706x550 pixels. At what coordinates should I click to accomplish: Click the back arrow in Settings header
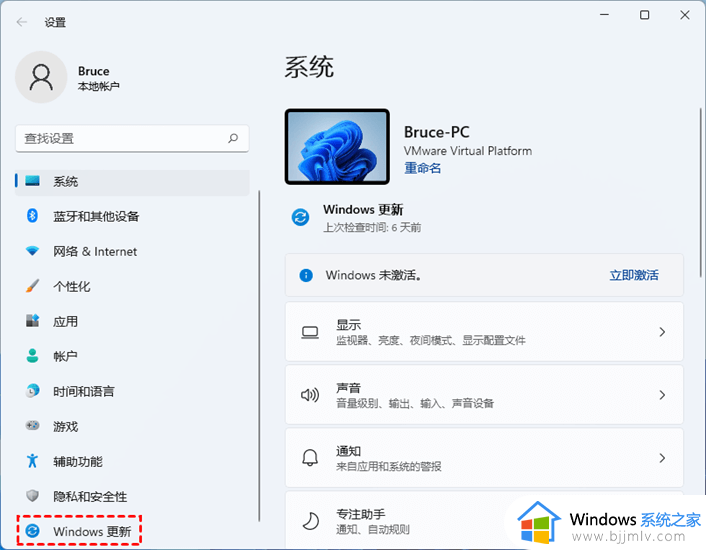point(22,22)
